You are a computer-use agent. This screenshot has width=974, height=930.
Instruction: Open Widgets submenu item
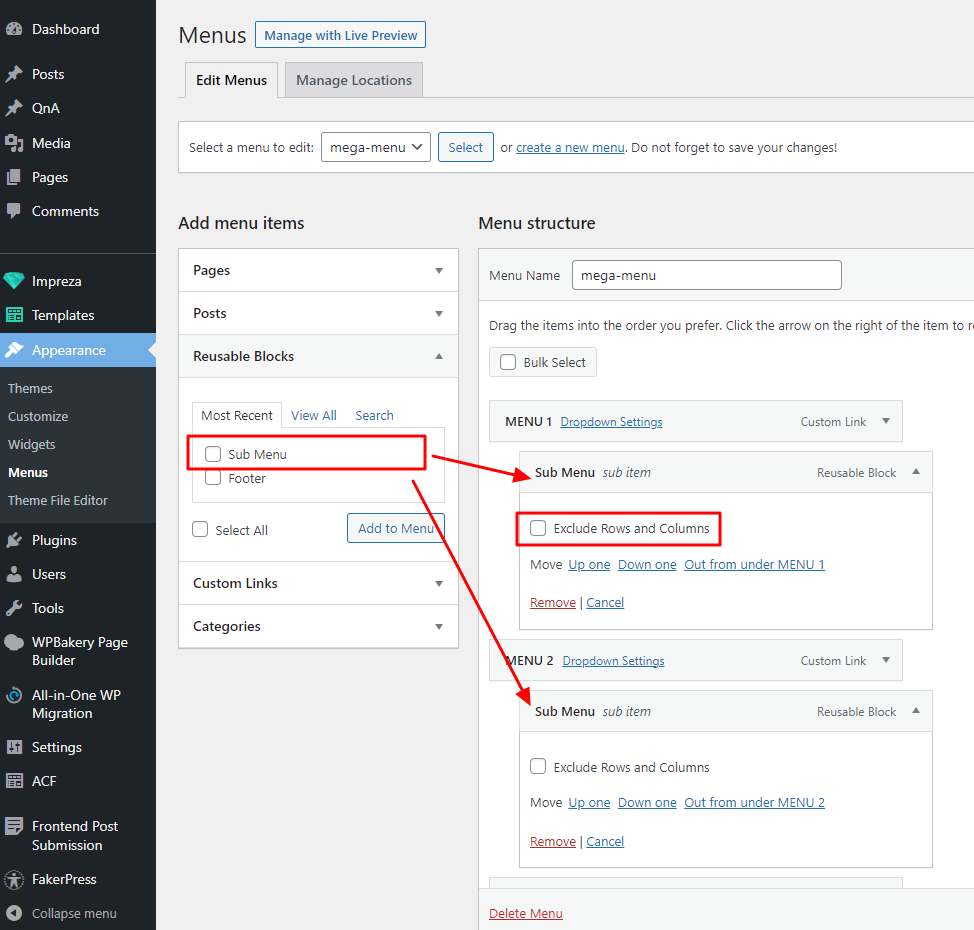(x=32, y=444)
